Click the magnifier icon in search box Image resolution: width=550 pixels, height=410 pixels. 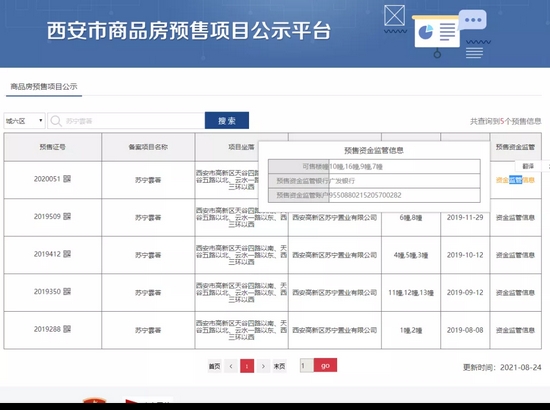point(56,121)
